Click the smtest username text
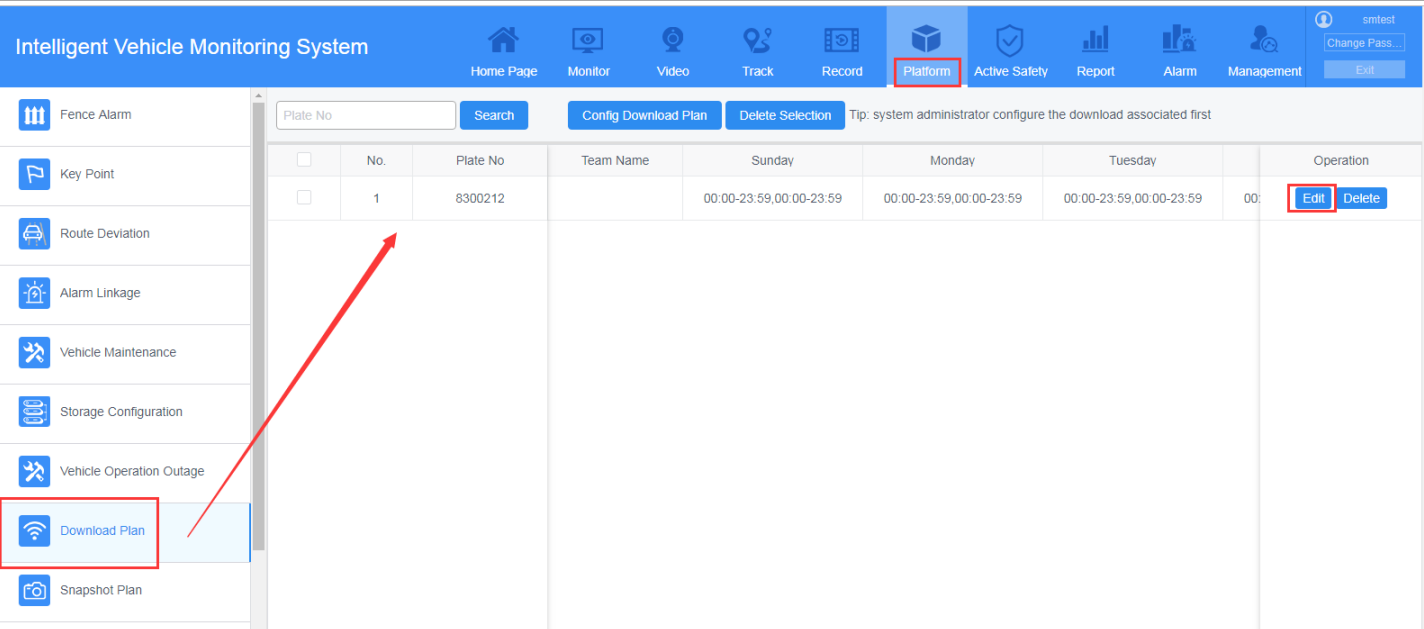 [1378, 19]
